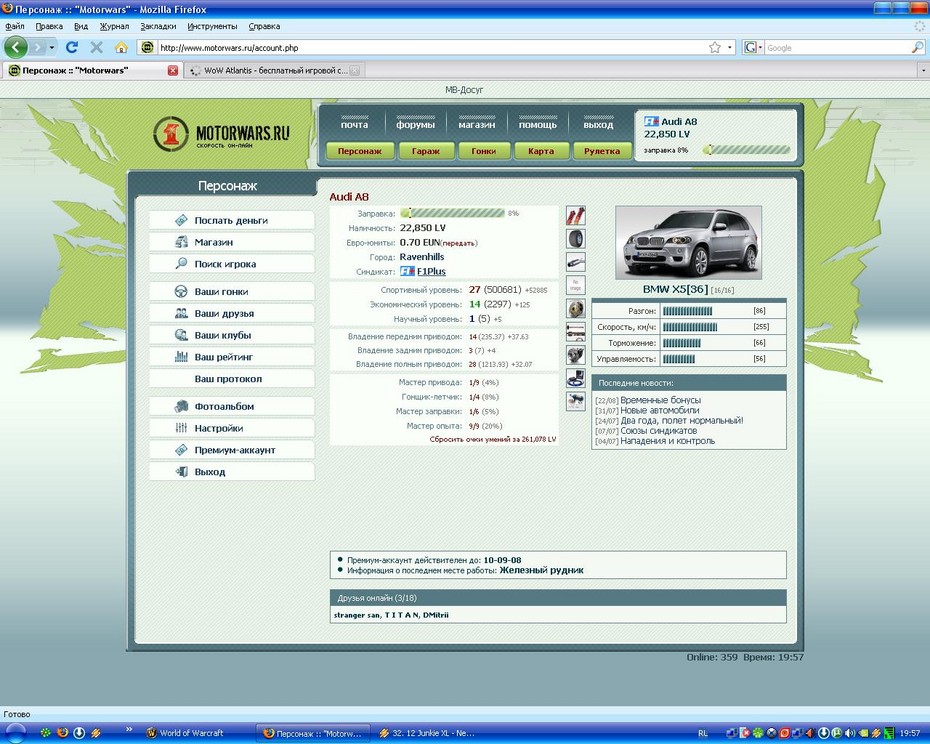Open Firefox from the quick launch
The width and height of the screenshot is (930, 744).
tap(62, 733)
